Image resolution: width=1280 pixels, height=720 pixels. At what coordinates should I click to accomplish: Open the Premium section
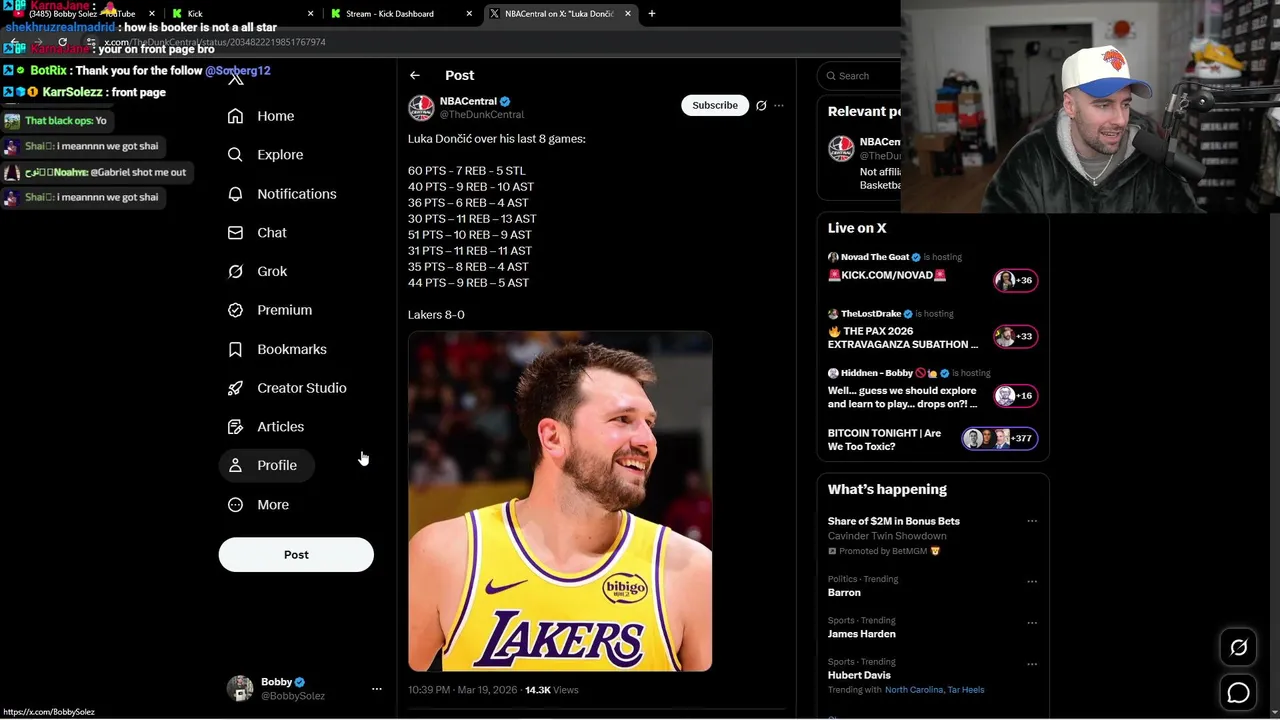[x=270, y=310]
